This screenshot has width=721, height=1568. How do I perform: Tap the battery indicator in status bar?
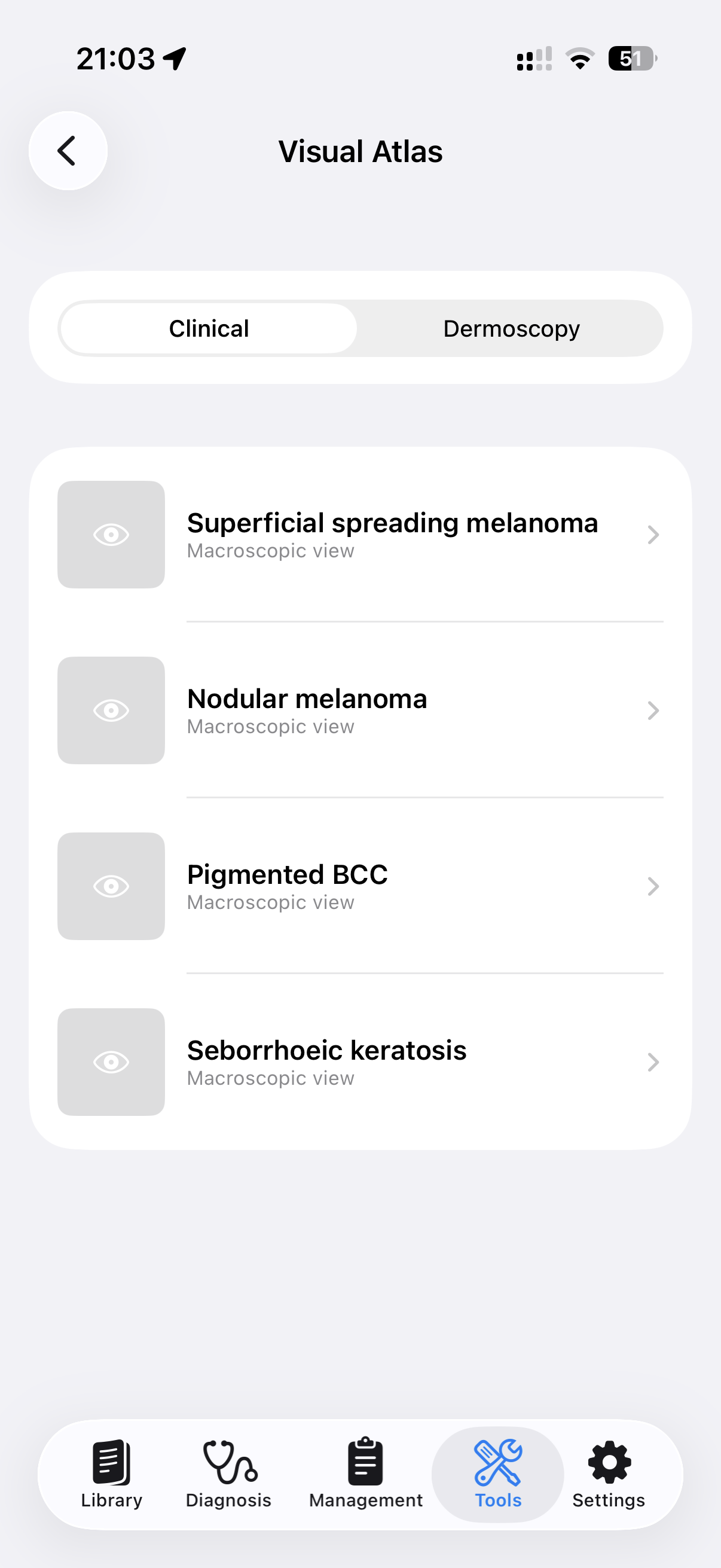click(x=631, y=59)
